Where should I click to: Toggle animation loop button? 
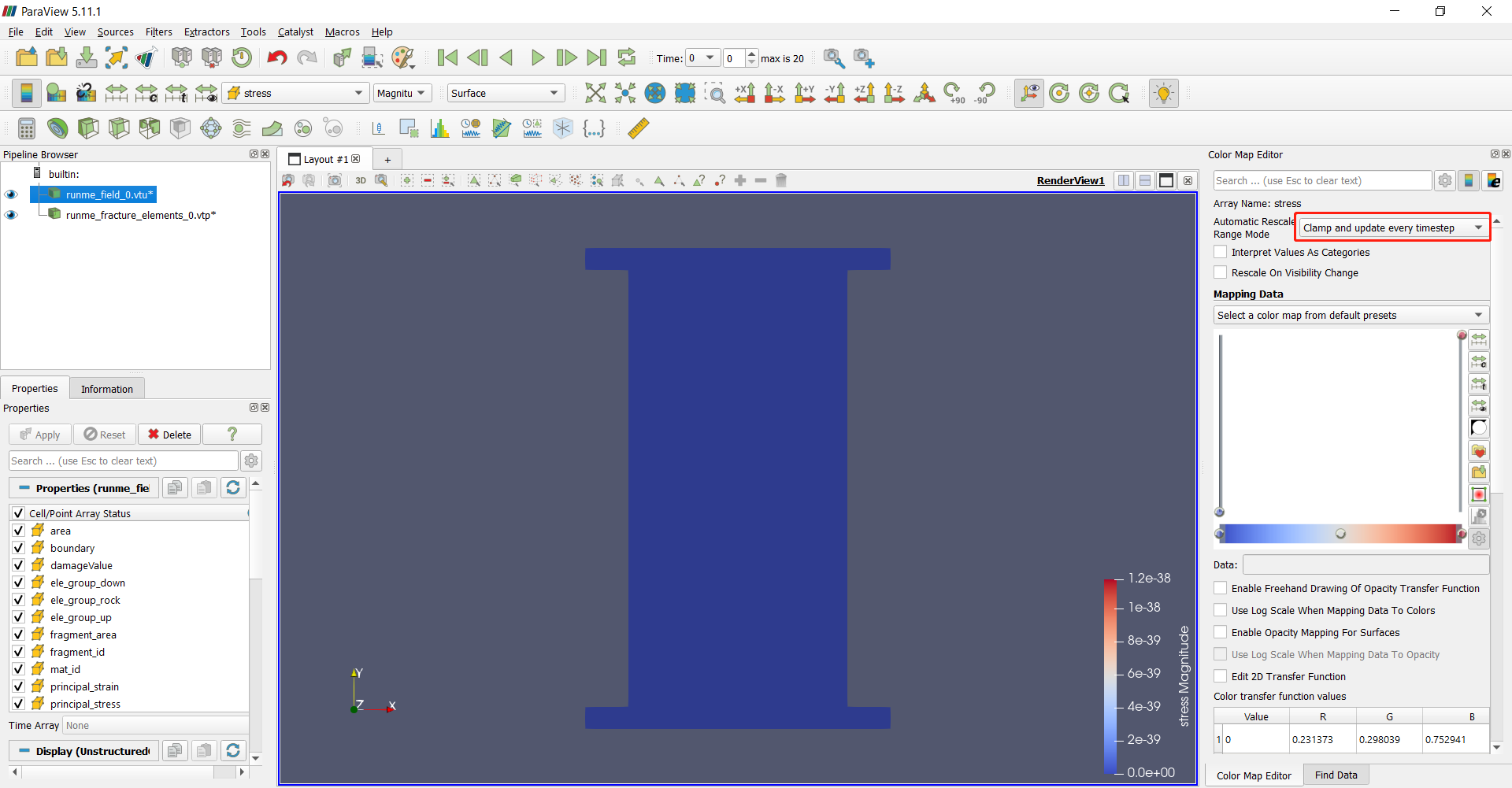pos(627,57)
